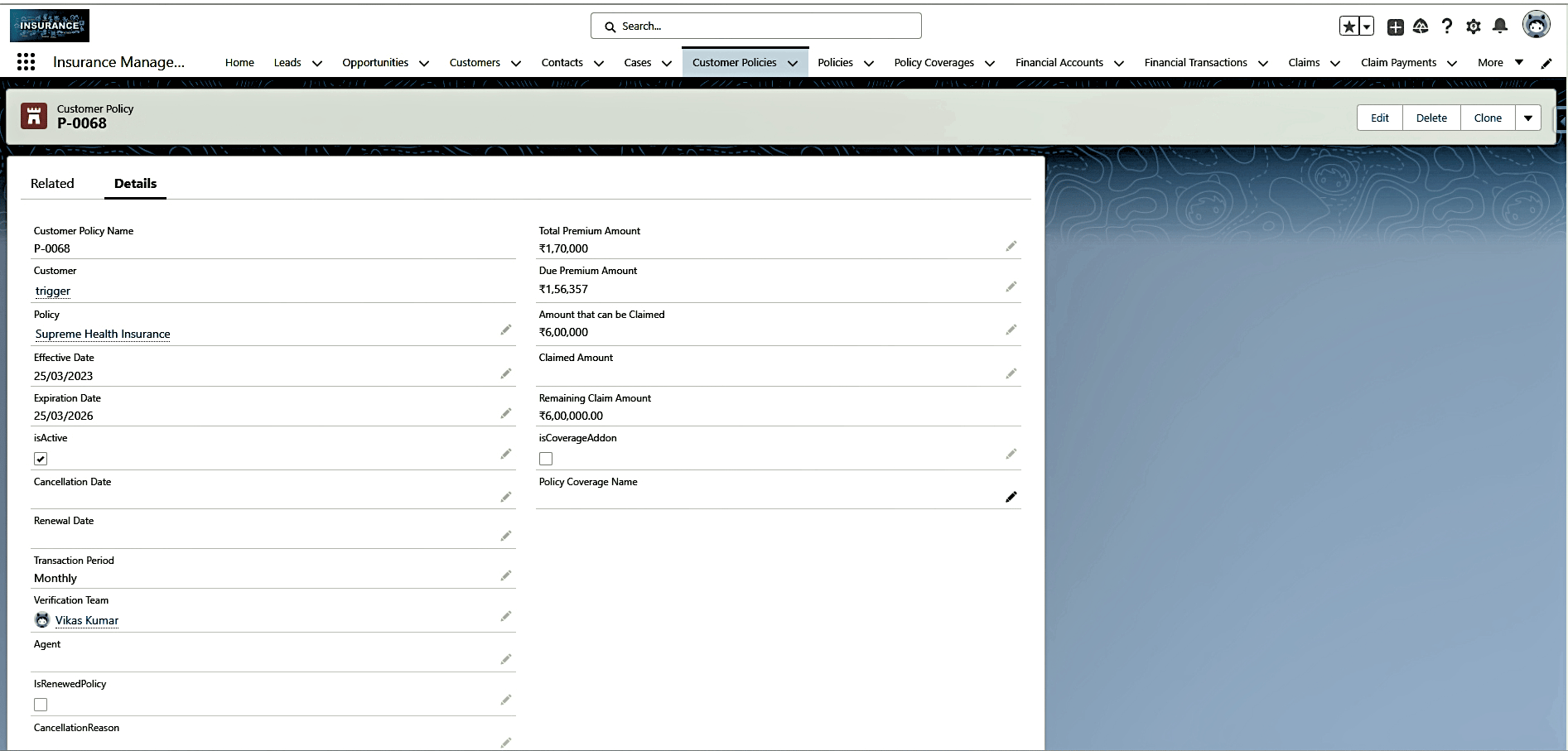Edit Expiration Date pencil icon
The image size is (1568, 751).
pos(506,413)
